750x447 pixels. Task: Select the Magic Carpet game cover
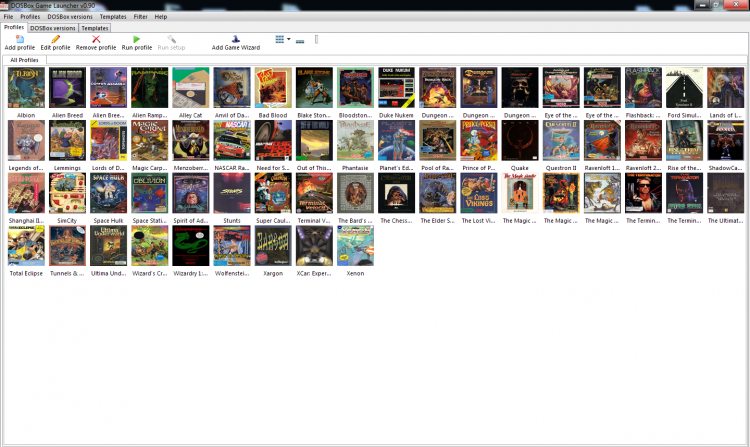click(x=150, y=140)
